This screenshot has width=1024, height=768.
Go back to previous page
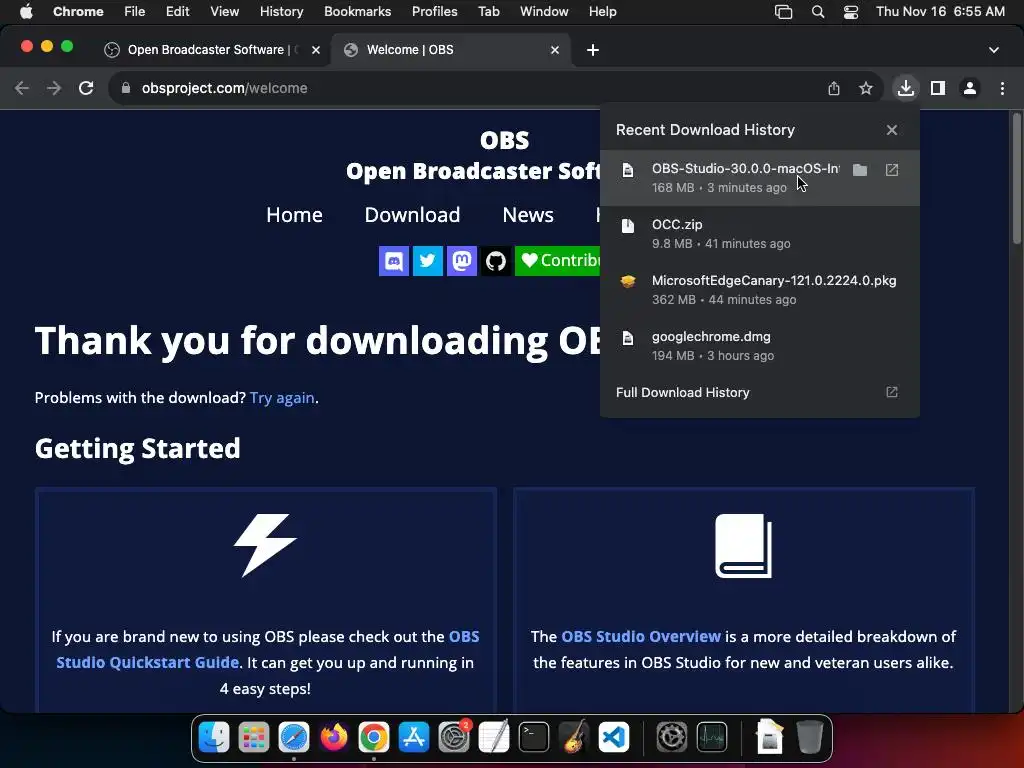tap(22, 88)
